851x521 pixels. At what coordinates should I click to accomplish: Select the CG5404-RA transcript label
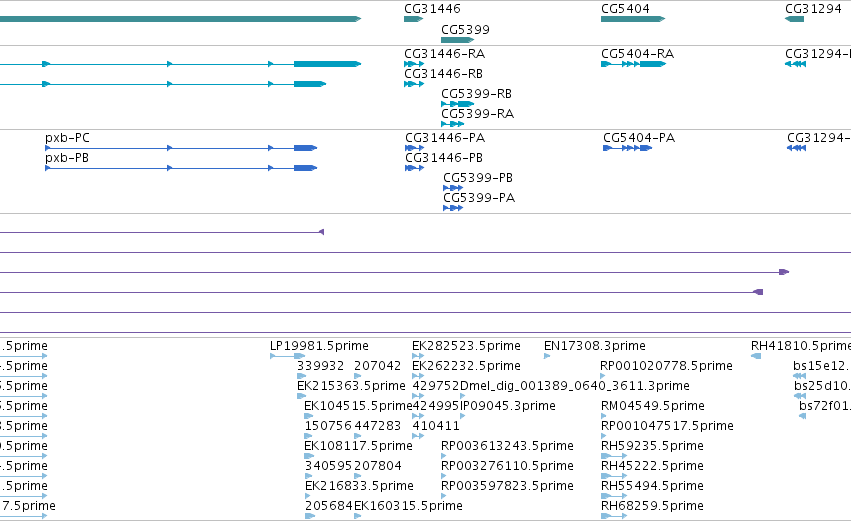638,54
